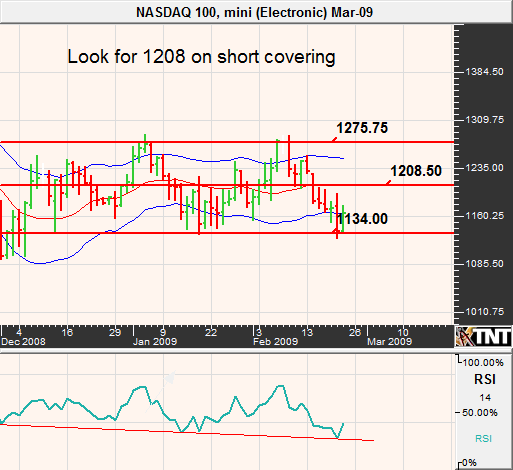Click chart title NASDAQ 100, mini (Electronic) Mar-09
The height and width of the screenshot is (470, 513).
tap(254, 12)
